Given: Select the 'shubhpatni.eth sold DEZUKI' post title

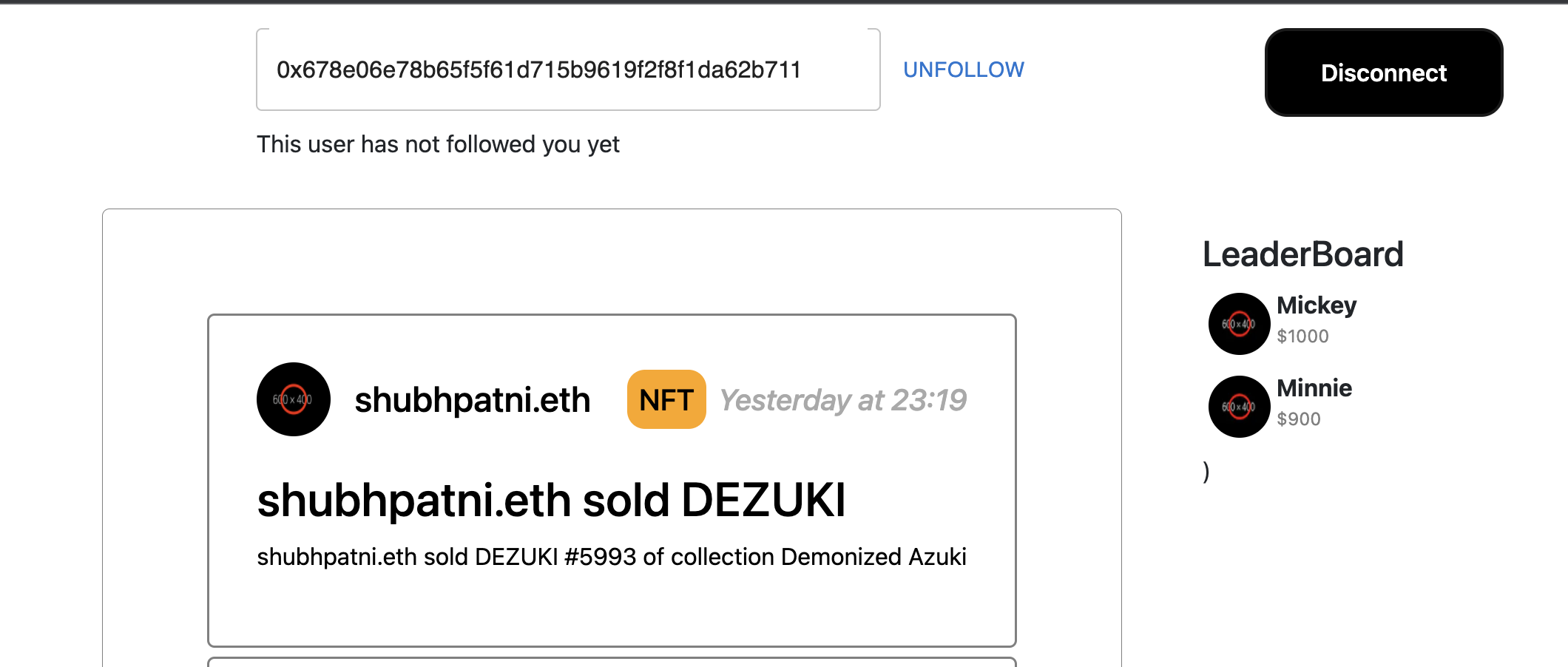Looking at the screenshot, I should point(551,500).
